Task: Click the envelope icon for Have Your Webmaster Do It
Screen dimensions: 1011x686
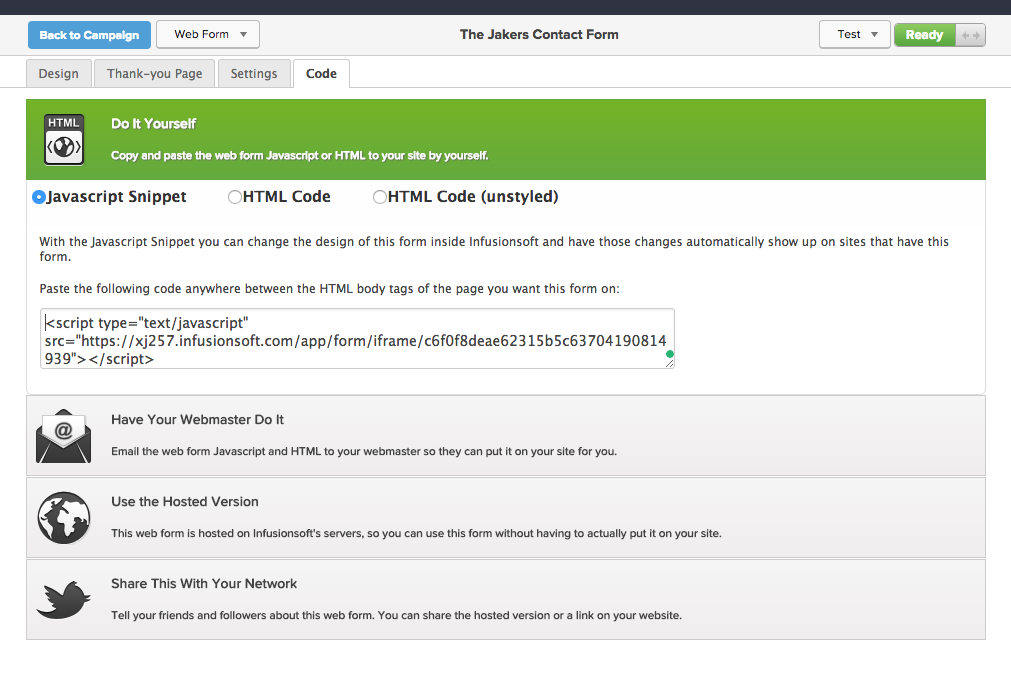Action: click(63, 436)
